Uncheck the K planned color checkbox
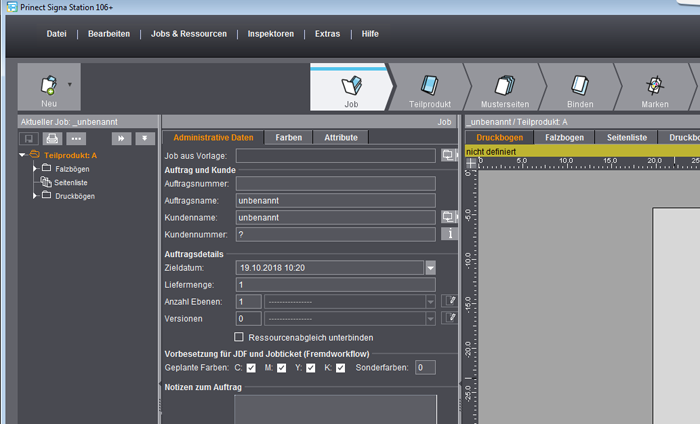Image resolution: width=700 pixels, height=424 pixels. coord(341,368)
